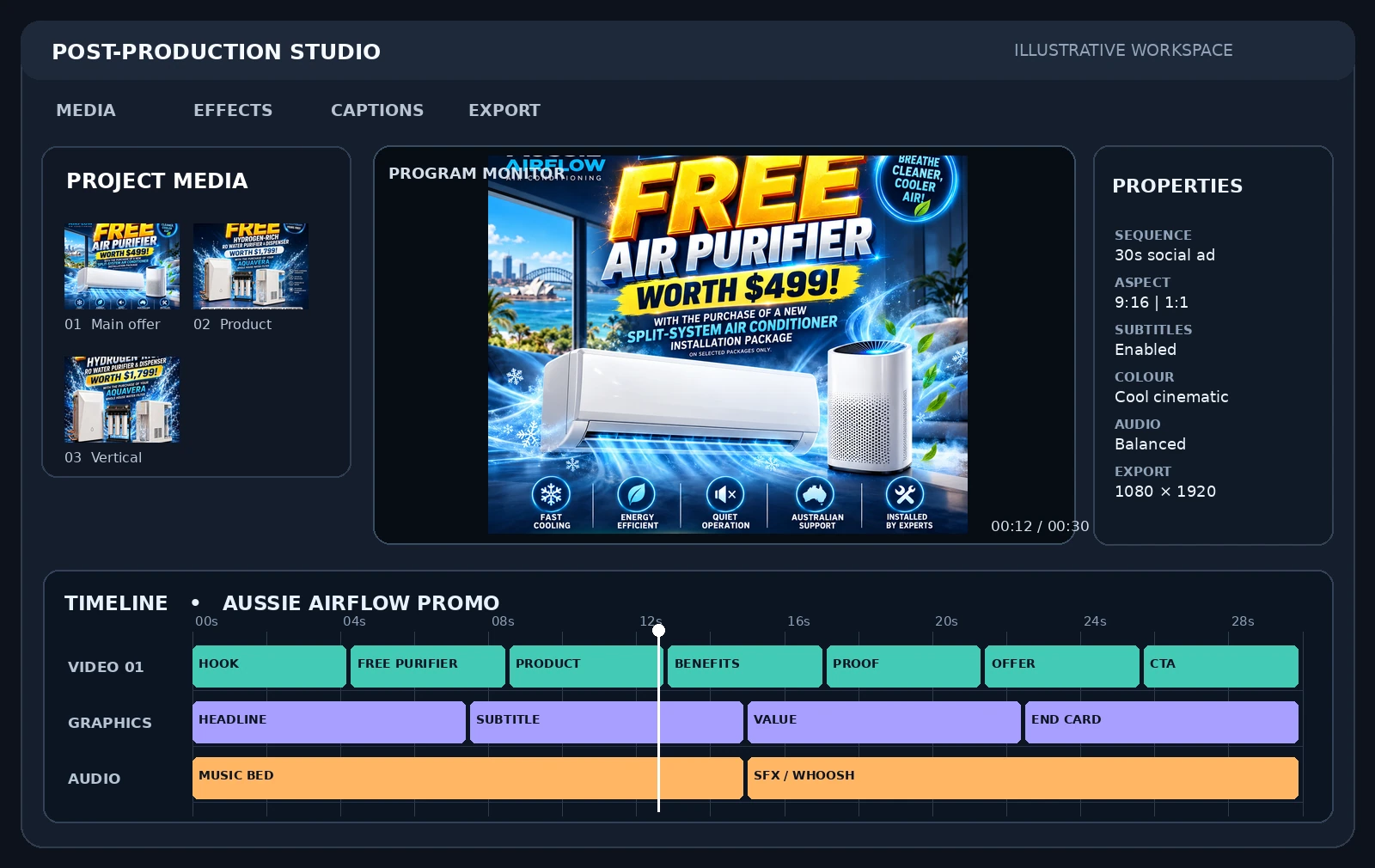Click the program monitor preview image
The width and height of the screenshot is (1375, 868).
point(728,345)
